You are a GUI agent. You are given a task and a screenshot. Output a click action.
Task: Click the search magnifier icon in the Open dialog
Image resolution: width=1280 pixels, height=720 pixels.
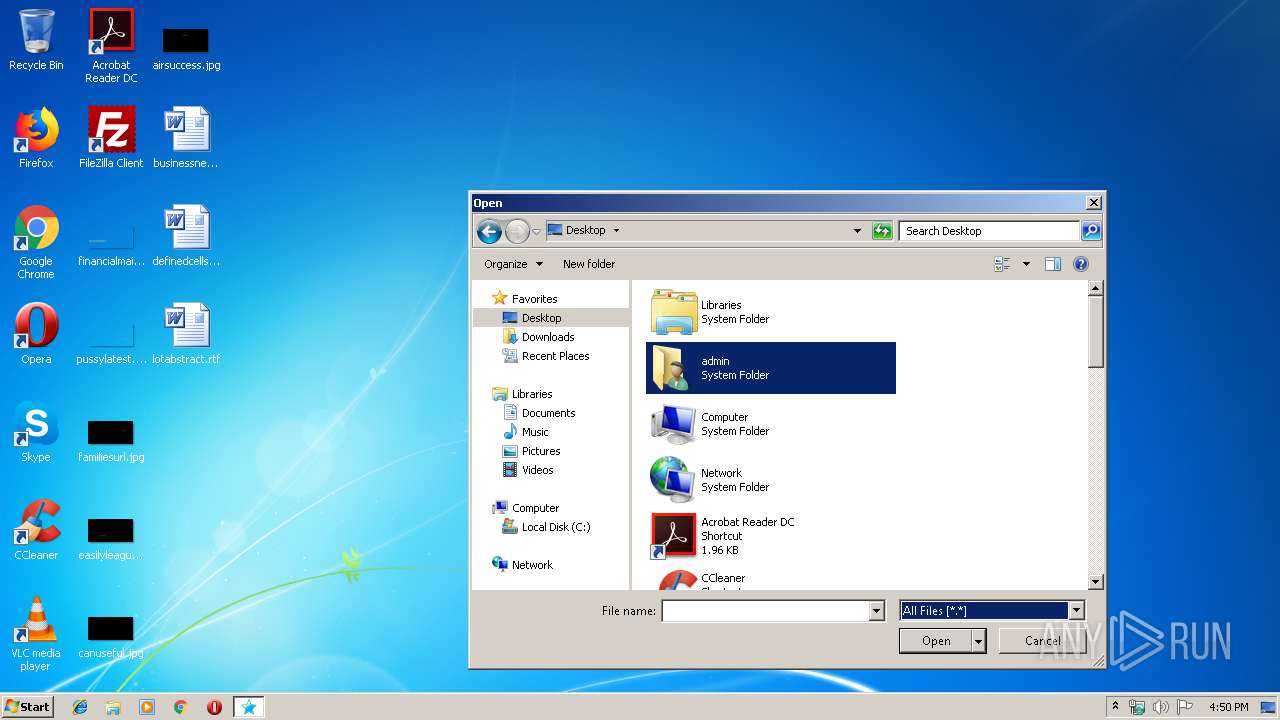[1091, 231]
